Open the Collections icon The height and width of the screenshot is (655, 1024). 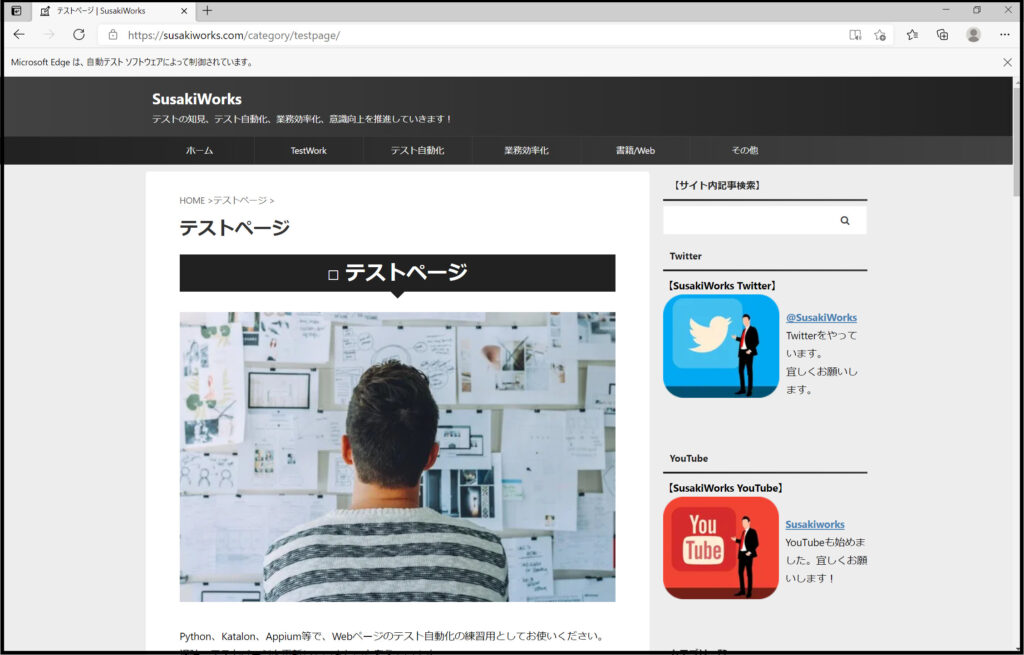tap(942, 35)
